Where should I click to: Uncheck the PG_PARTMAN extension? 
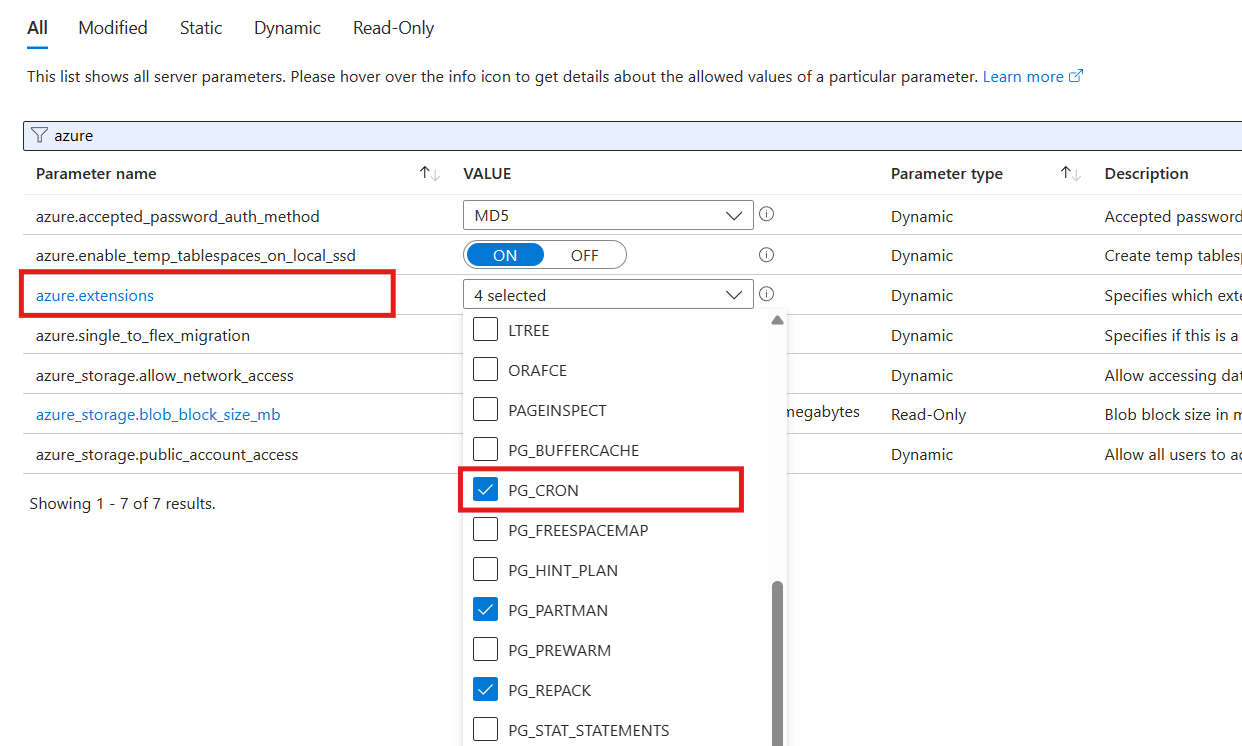(x=485, y=609)
